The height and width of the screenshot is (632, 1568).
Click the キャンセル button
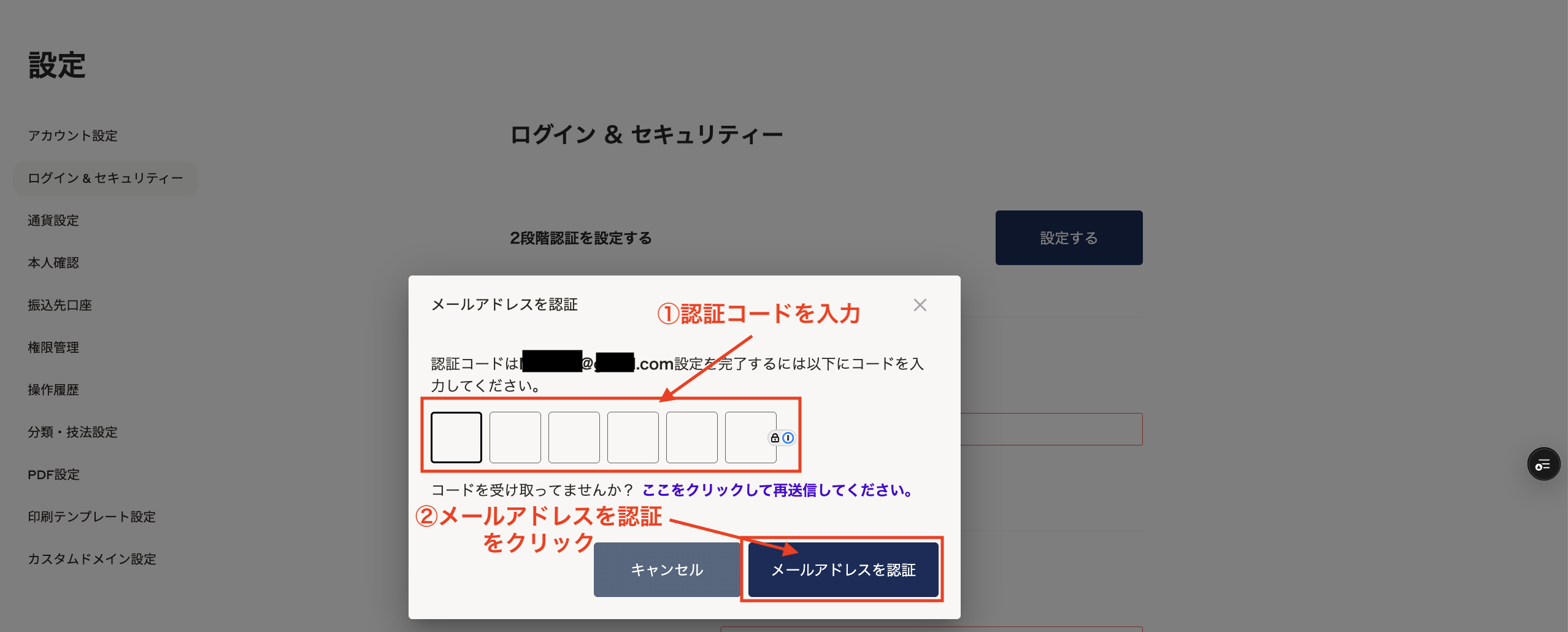[x=667, y=569]
